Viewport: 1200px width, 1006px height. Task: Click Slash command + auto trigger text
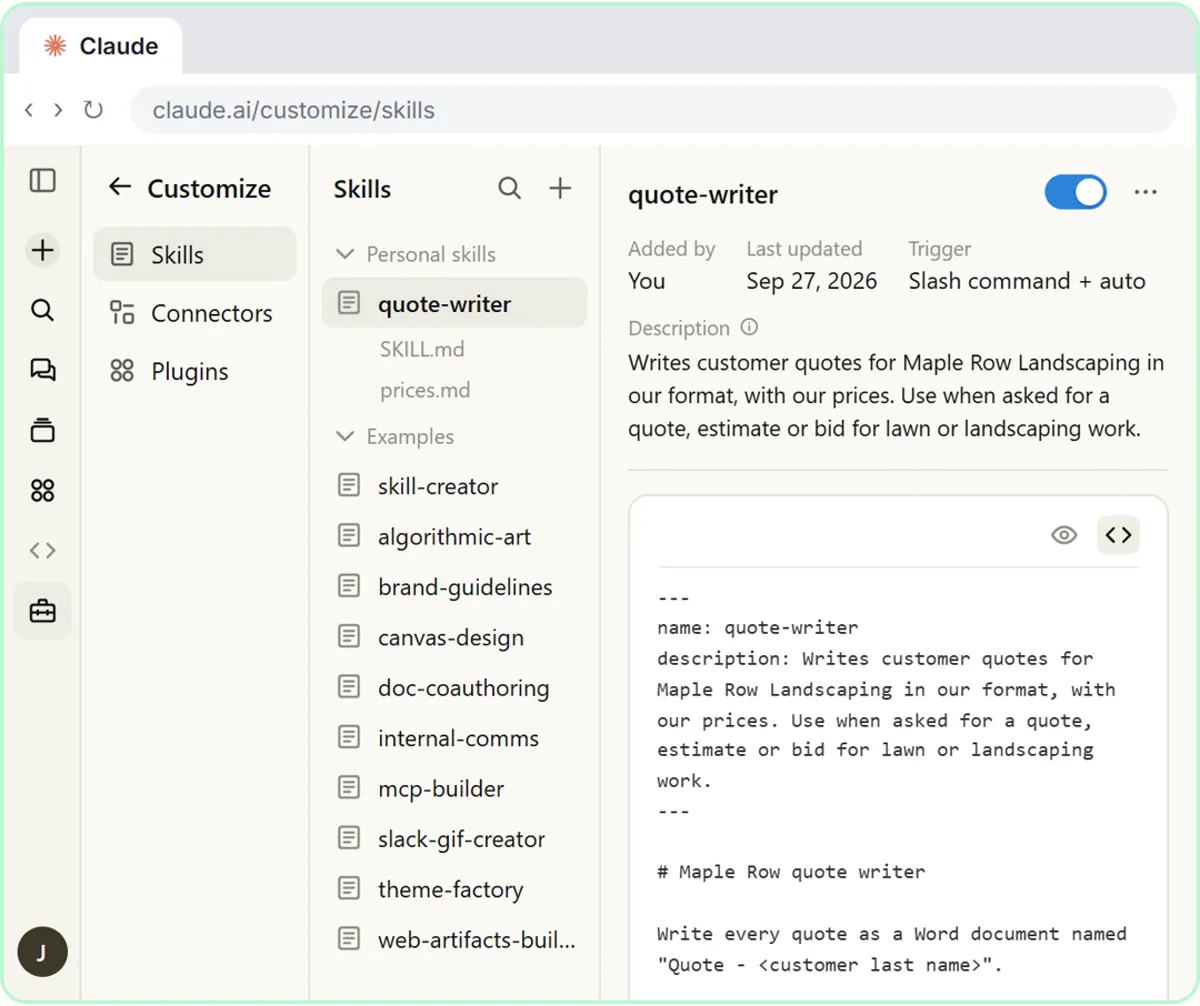[x=1027, y=281]
